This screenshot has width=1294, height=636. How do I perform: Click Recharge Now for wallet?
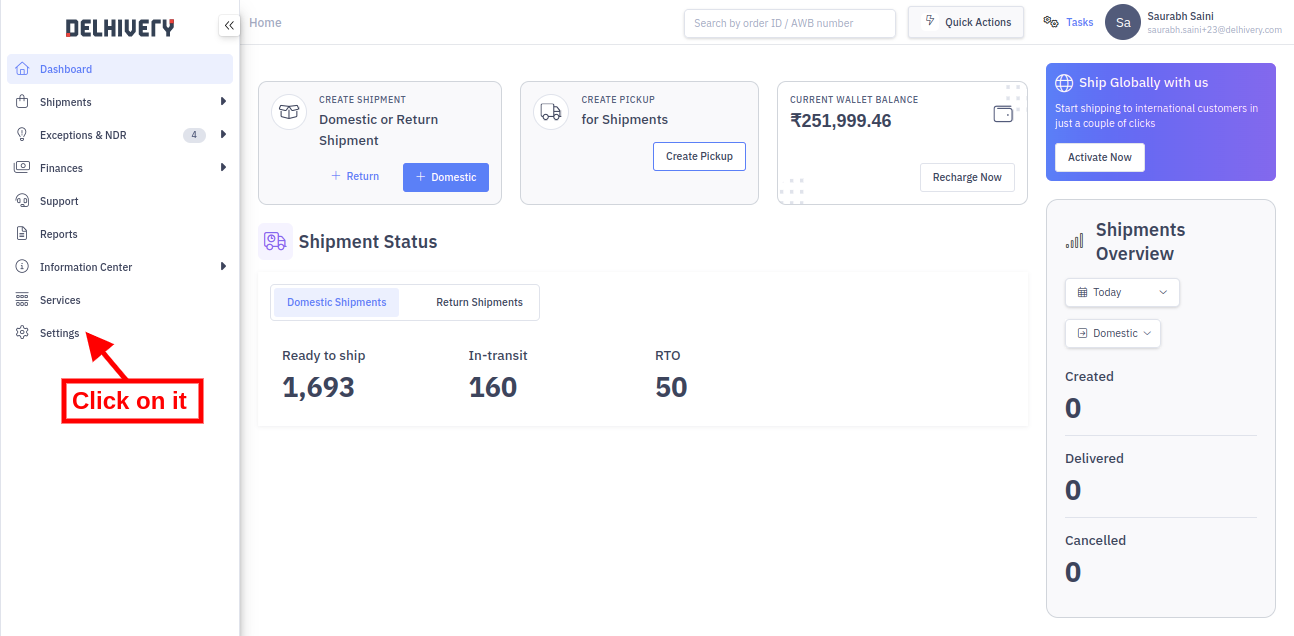[967, 177]
